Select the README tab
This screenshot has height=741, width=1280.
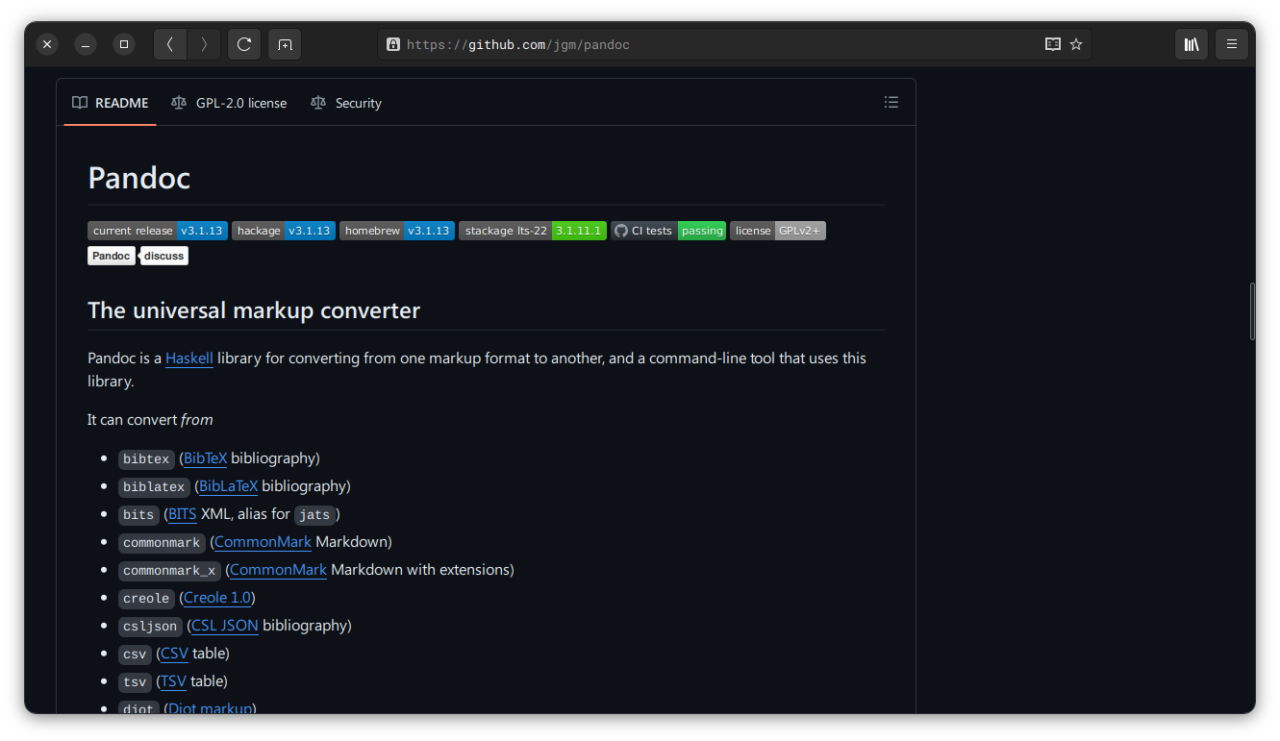point(110,103)
